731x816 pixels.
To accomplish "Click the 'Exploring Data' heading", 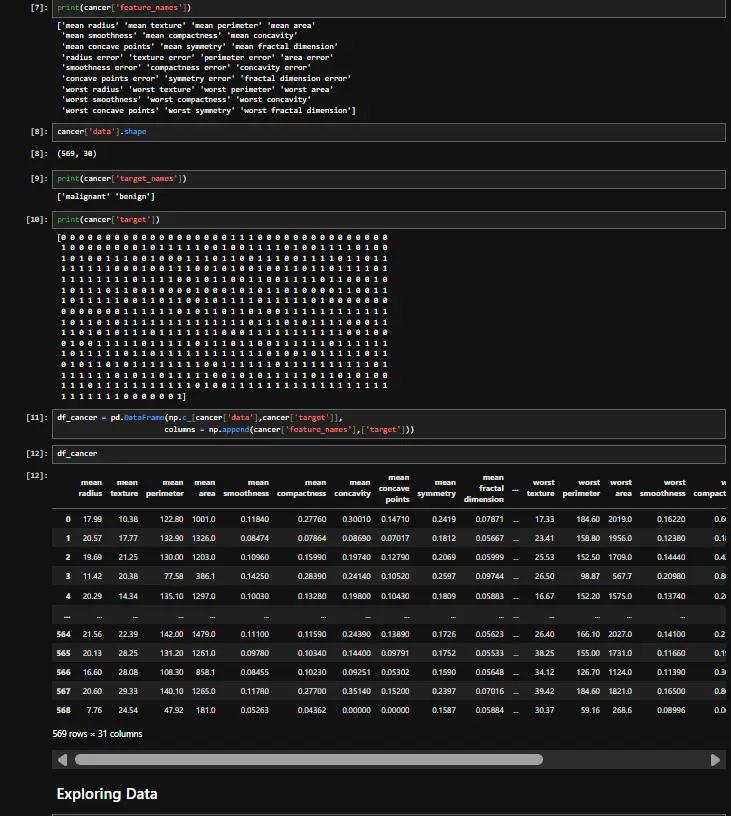I will [x=107, y=794].
